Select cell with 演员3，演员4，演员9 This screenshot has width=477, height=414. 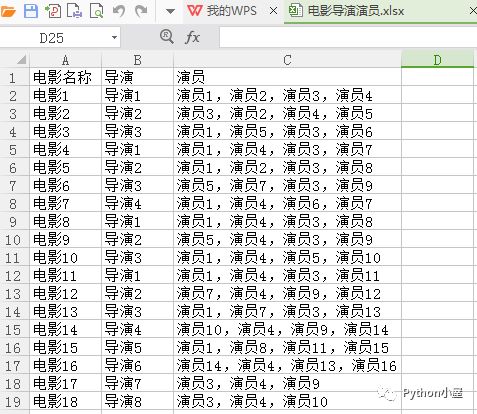287,384
